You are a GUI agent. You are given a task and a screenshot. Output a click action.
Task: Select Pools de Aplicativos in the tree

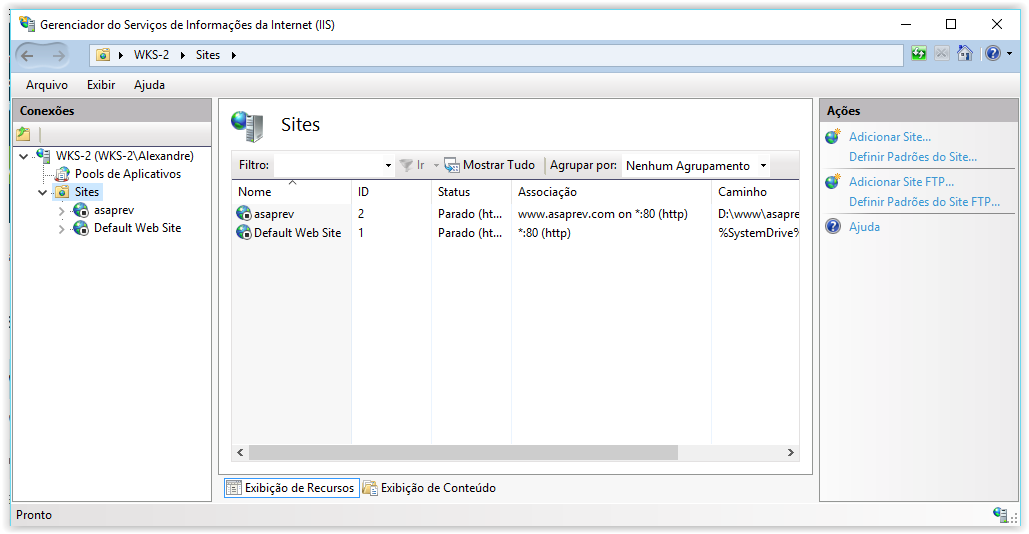(x=127, y=174)
